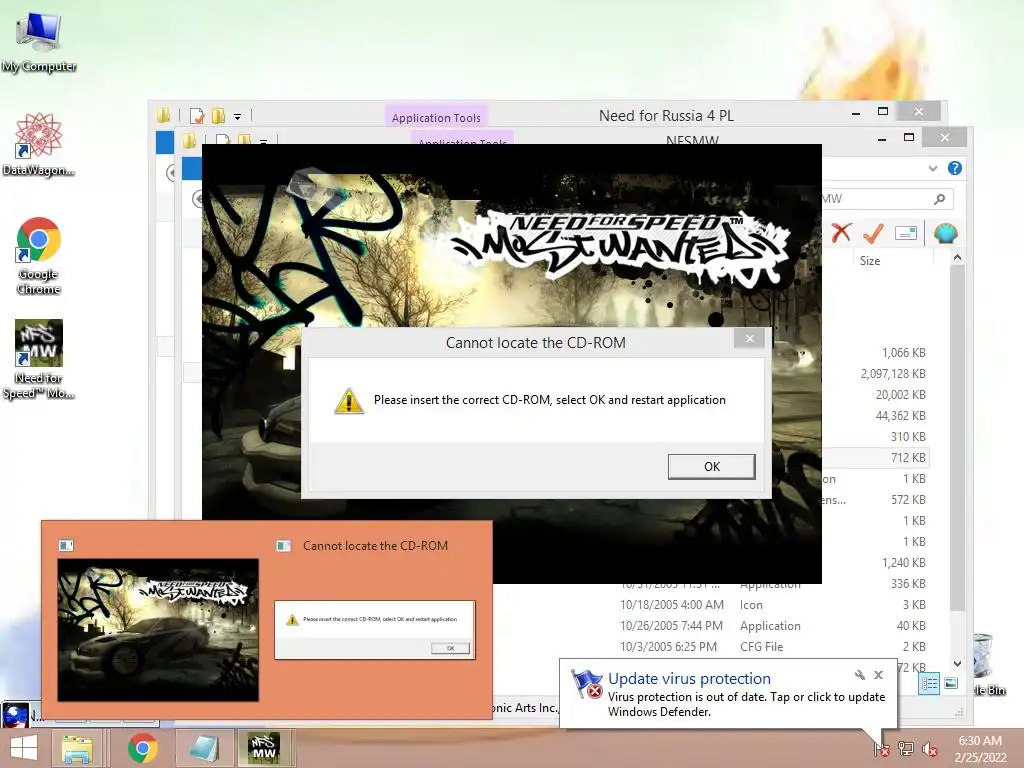Screen dimensions: 1024x768
Task: Close the Cannot locate the CD-ROM dialog
Action: [x=749, y=338]
